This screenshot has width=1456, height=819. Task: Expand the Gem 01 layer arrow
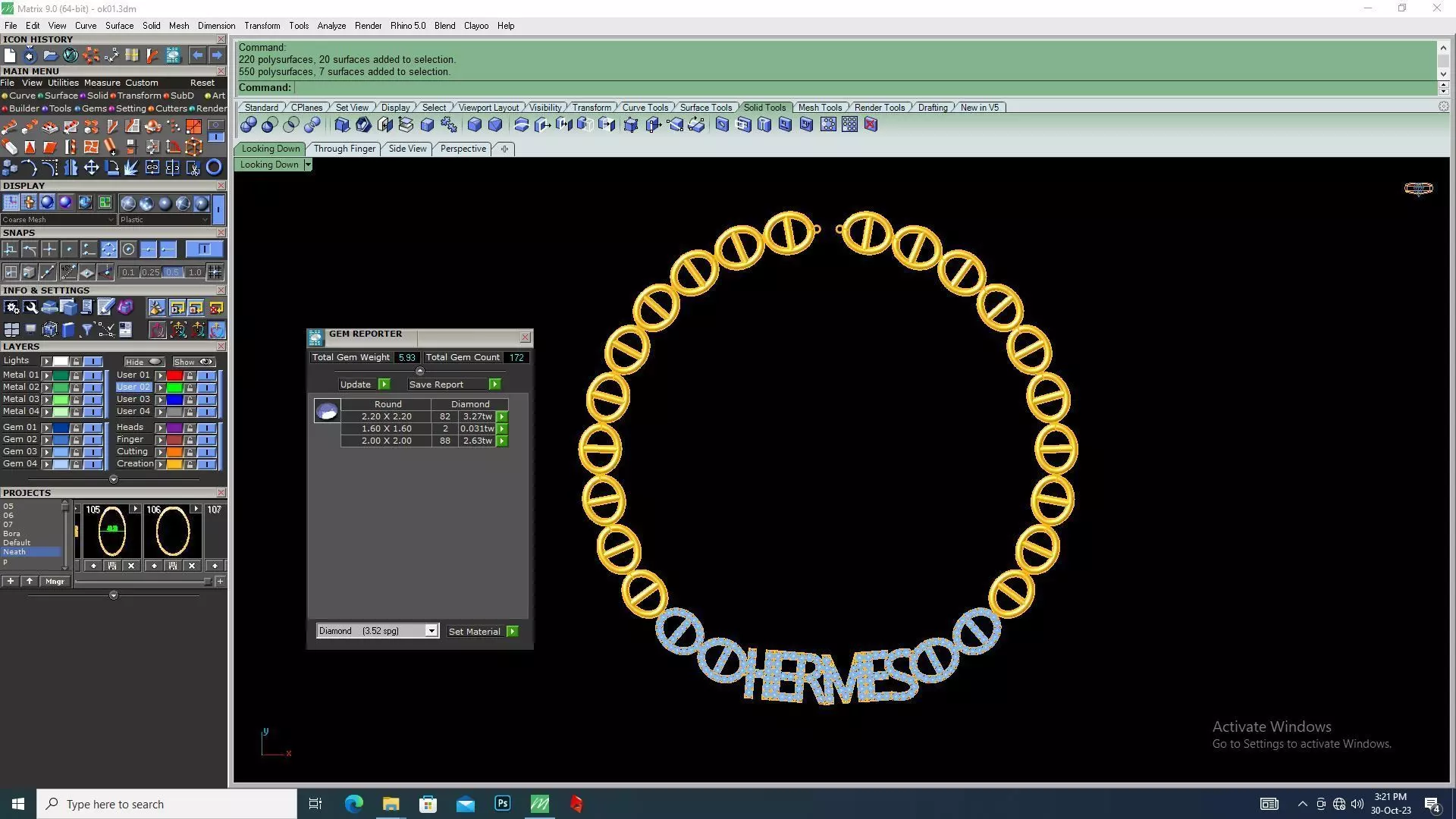tap(46, 428)
